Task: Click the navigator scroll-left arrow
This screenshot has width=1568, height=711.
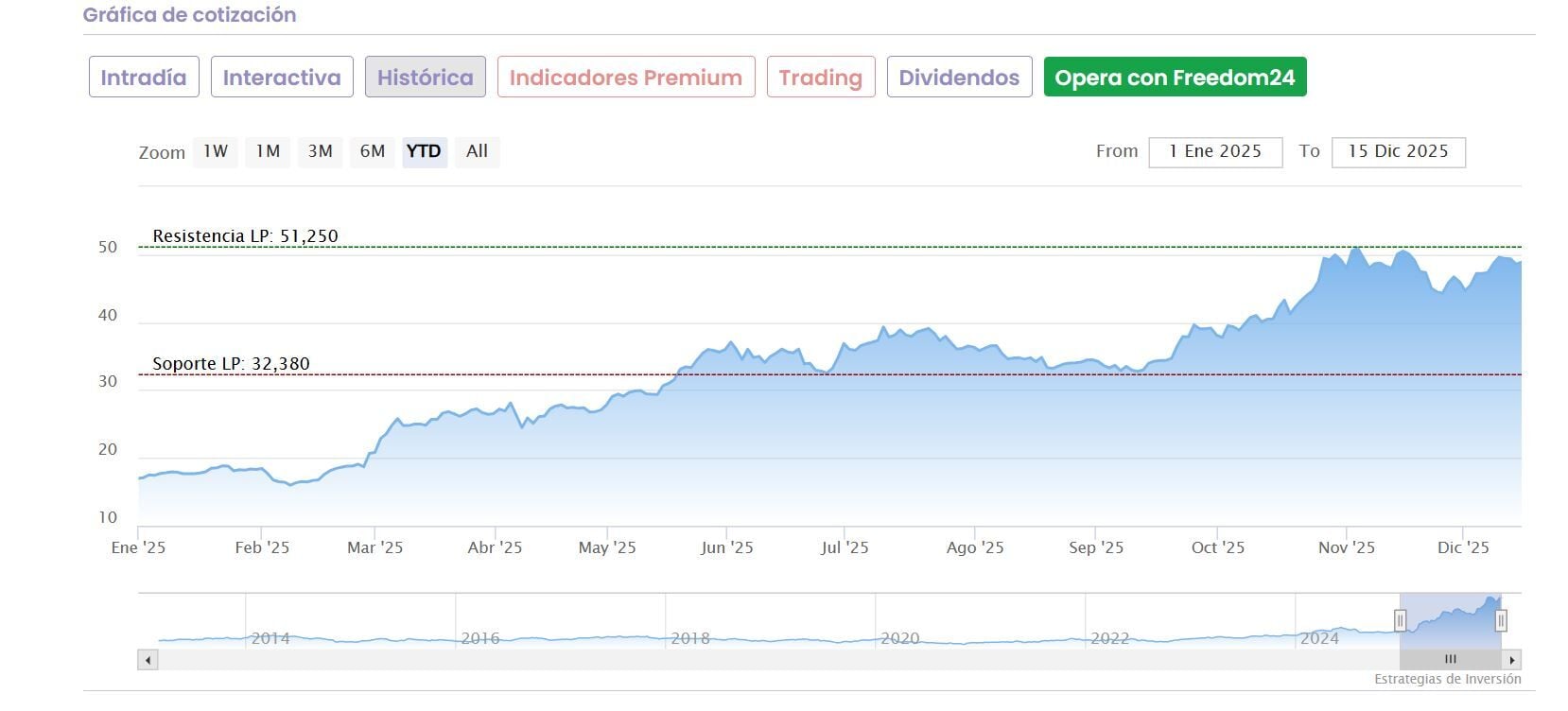Action: tap(148, 660)
